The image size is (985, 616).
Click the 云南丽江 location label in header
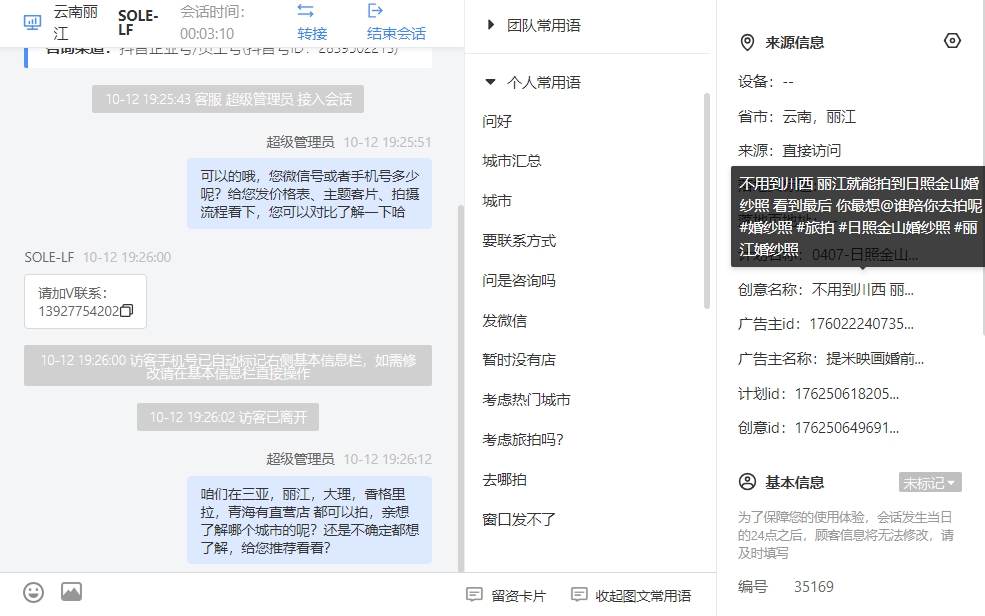coord(76,23)
